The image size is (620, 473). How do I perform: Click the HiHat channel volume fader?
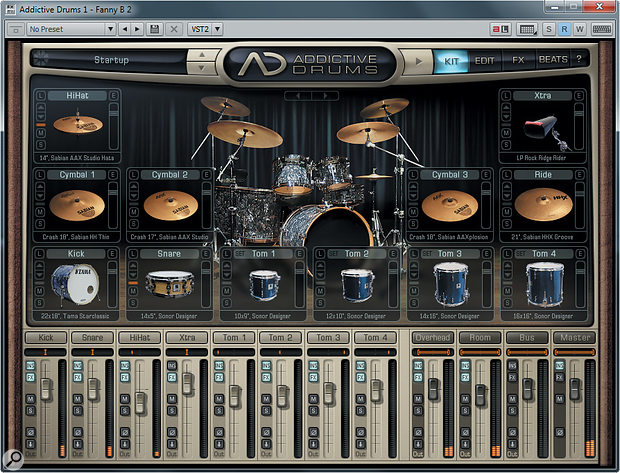point(140,403)
